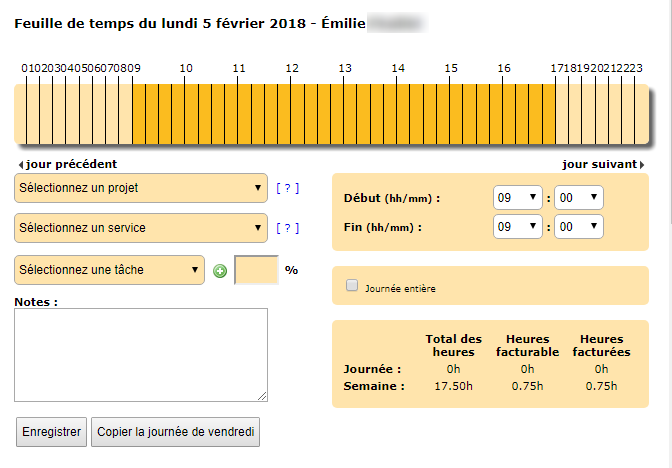The width and height of the screenshot is (672, 468).
Task: Click the percentage input field
Action: tap(256, 270)
